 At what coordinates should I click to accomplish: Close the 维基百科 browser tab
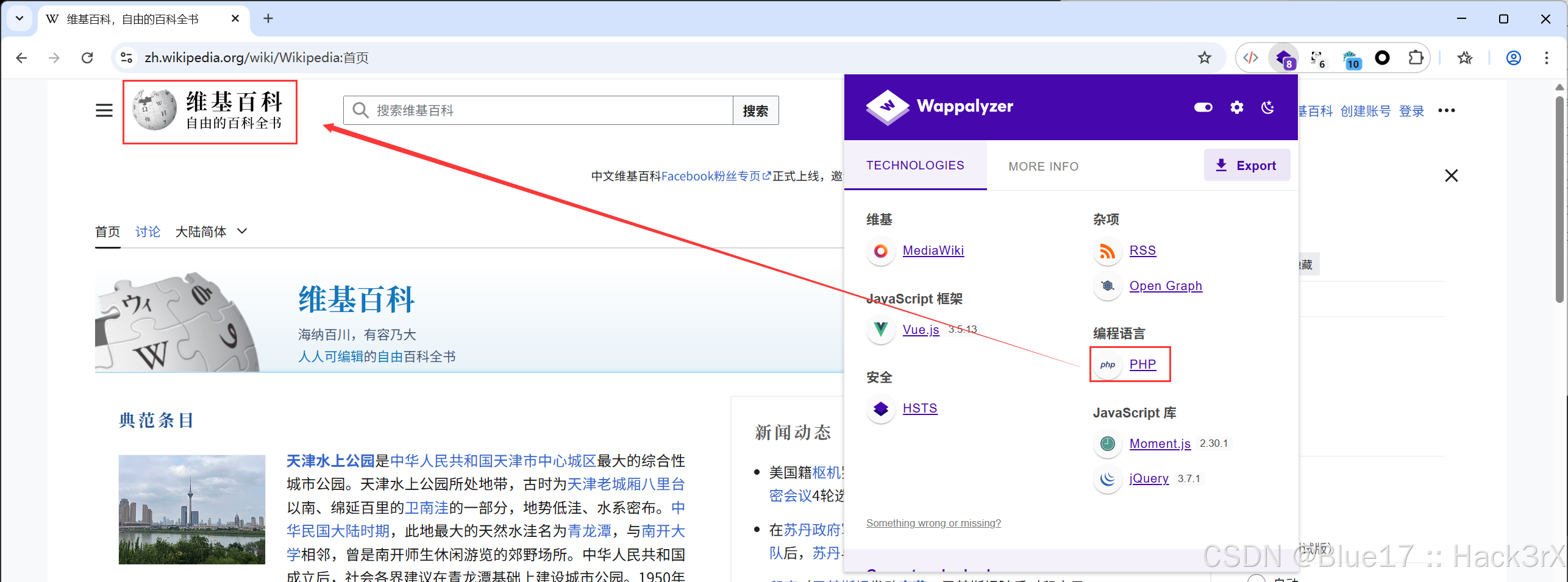click(x=235, y=19)
